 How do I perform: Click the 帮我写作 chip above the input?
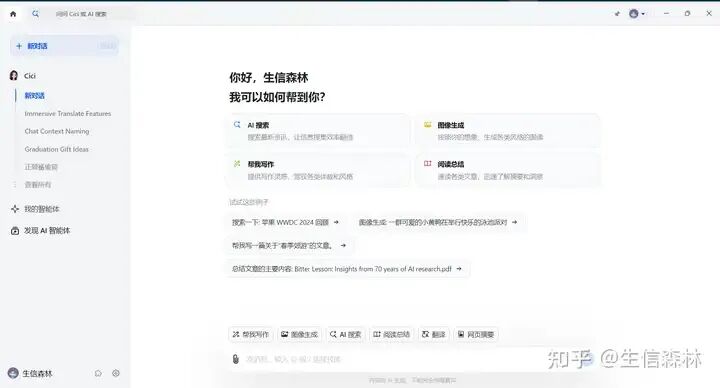pyautogui.click(x=251, y=334)
